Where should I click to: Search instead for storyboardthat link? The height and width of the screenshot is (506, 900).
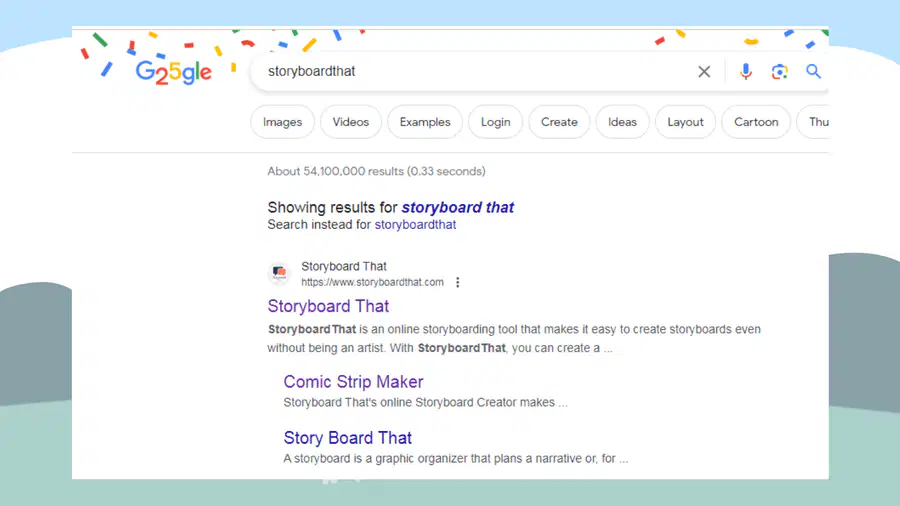415,225
